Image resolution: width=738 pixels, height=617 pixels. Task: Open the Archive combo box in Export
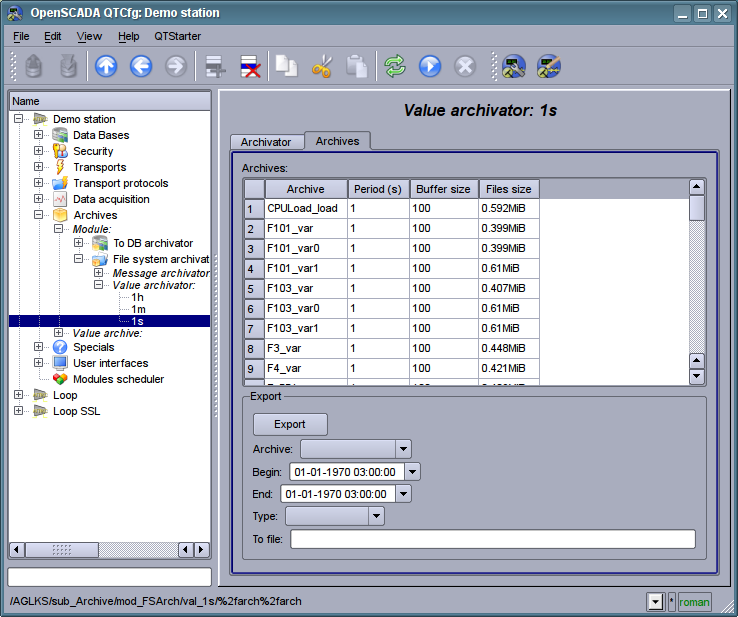tap(356, 449)
